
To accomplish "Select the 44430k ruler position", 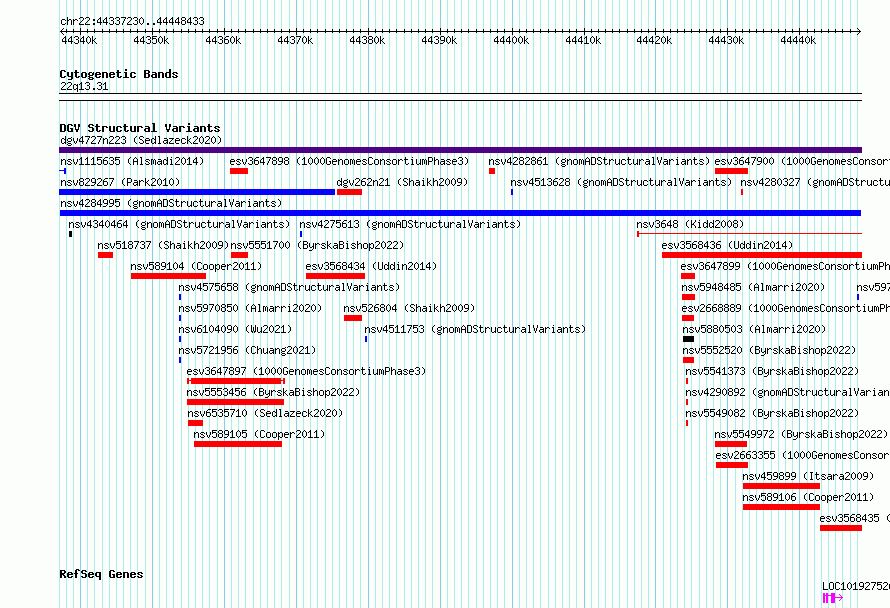I will point(726,40).
